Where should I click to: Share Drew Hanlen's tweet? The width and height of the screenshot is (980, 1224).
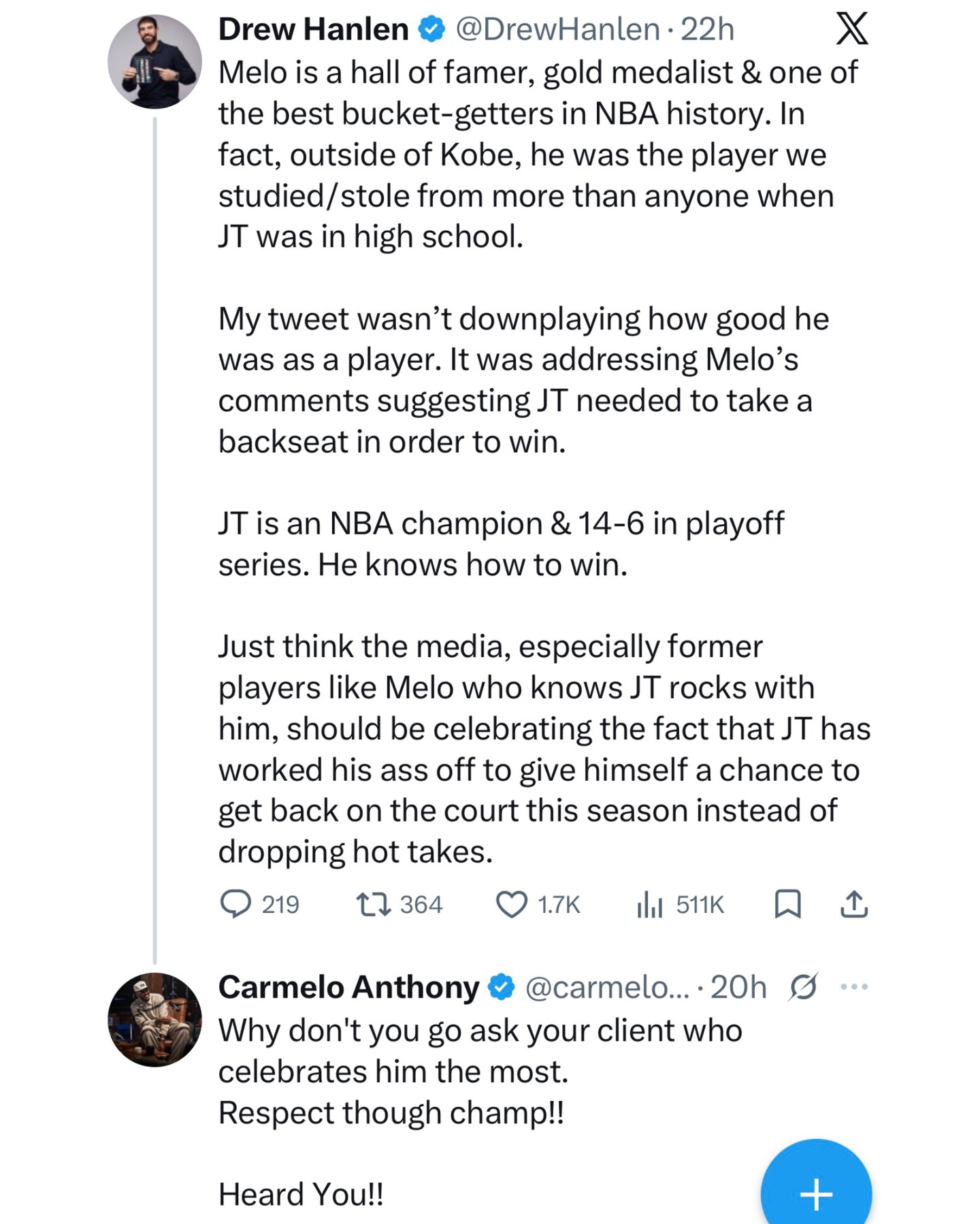pos(853,904)
